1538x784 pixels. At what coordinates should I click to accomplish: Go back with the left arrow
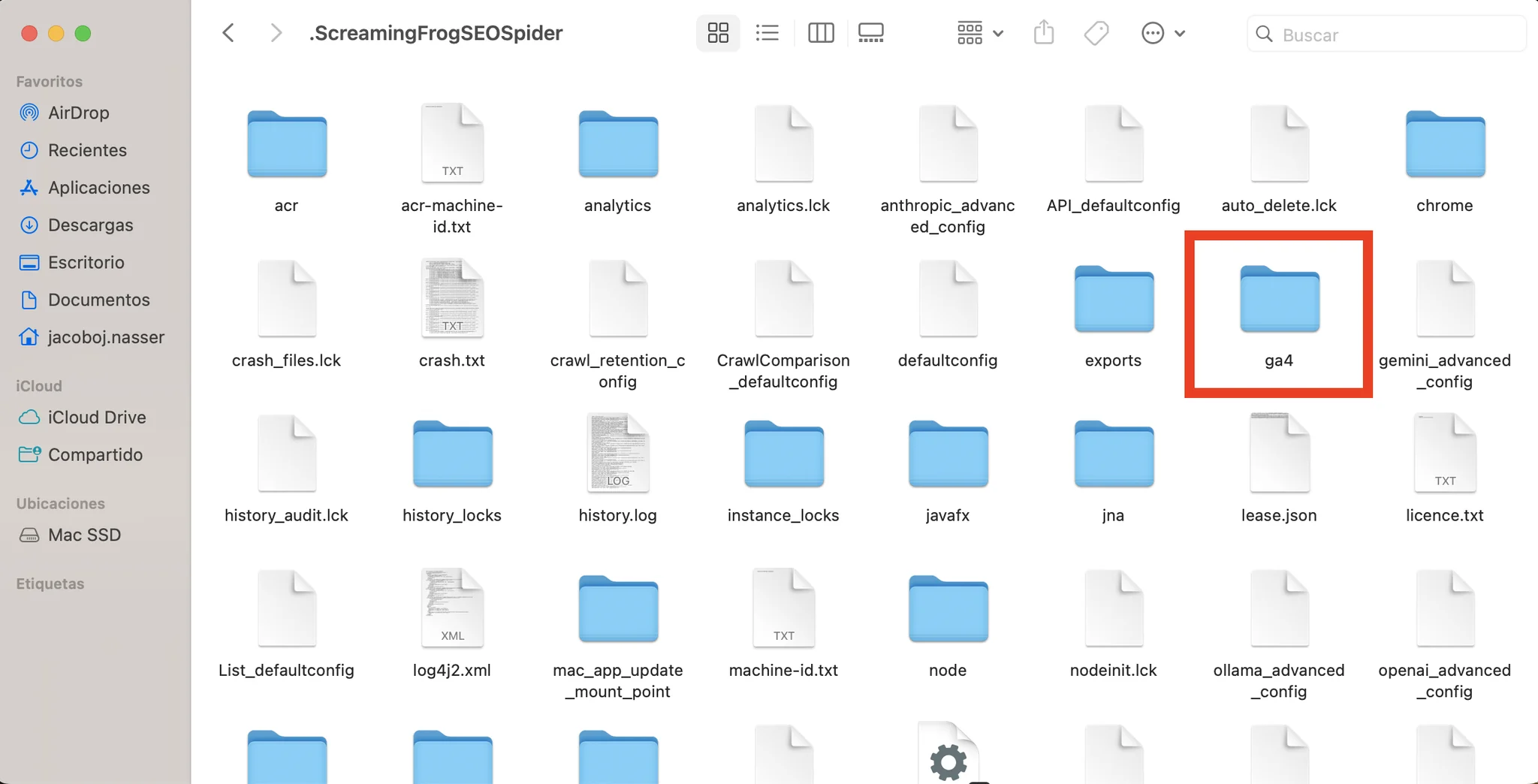click(229, 33)
